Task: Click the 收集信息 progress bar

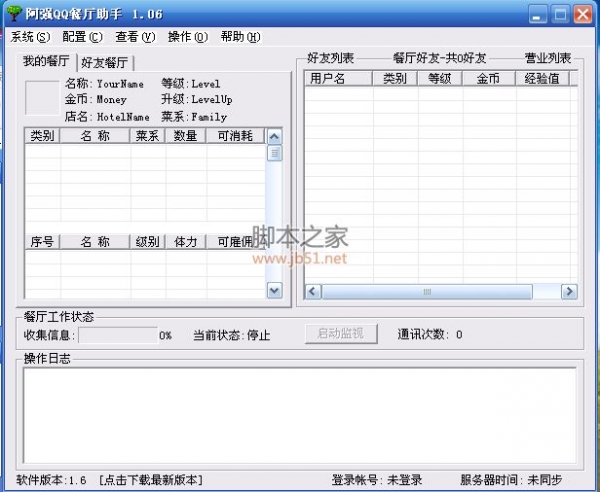Action: coord(118,335)
